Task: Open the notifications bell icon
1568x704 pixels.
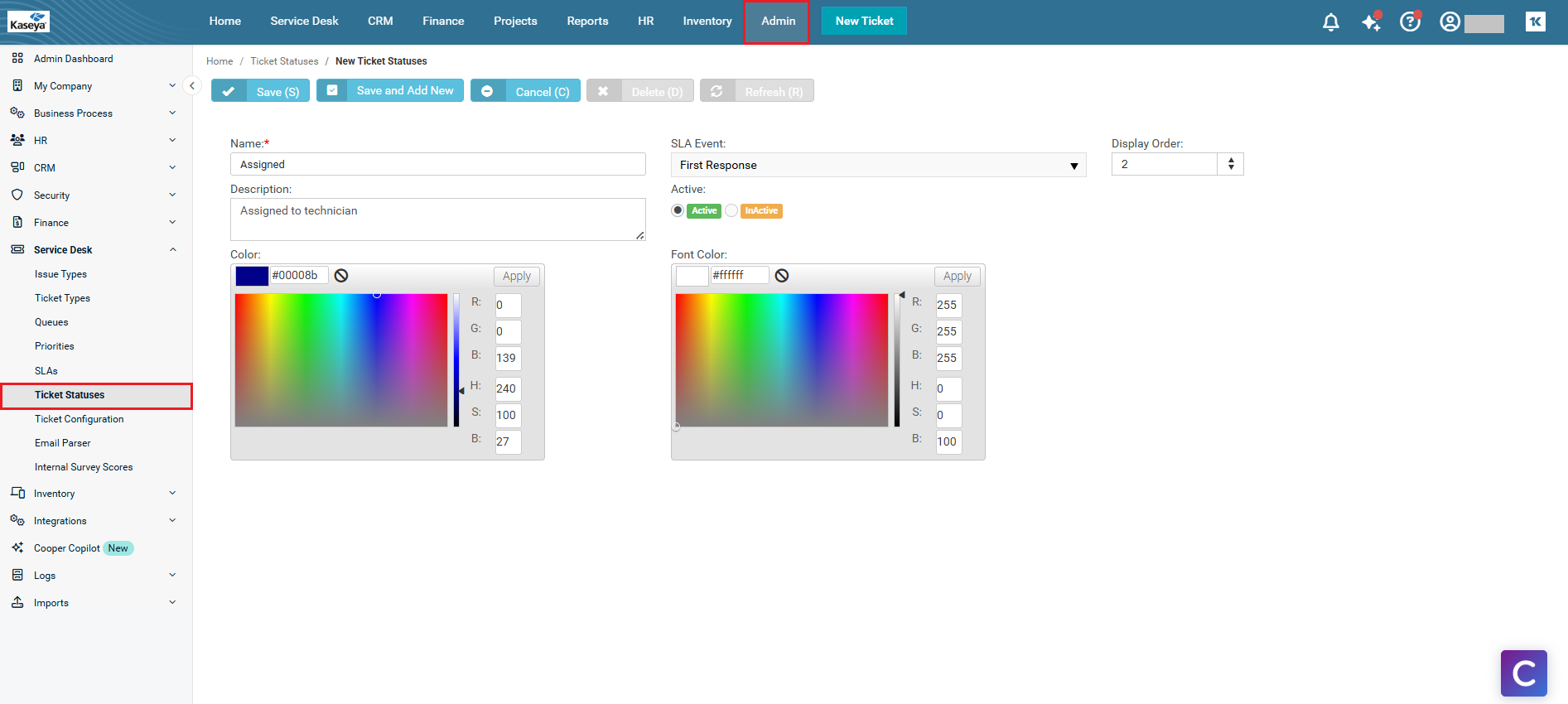Action: (1330, 22)
